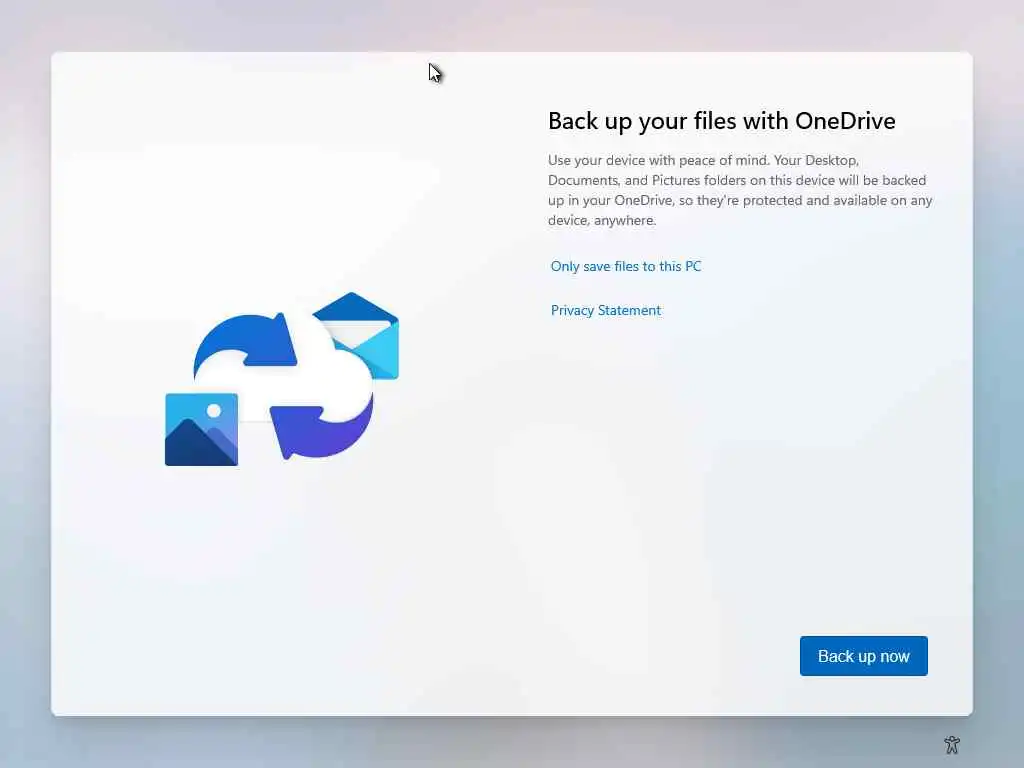Viewport: 1024px width, 768px height.
Task: Choose Only save files to this PC
Action: [x=626, y=266]
